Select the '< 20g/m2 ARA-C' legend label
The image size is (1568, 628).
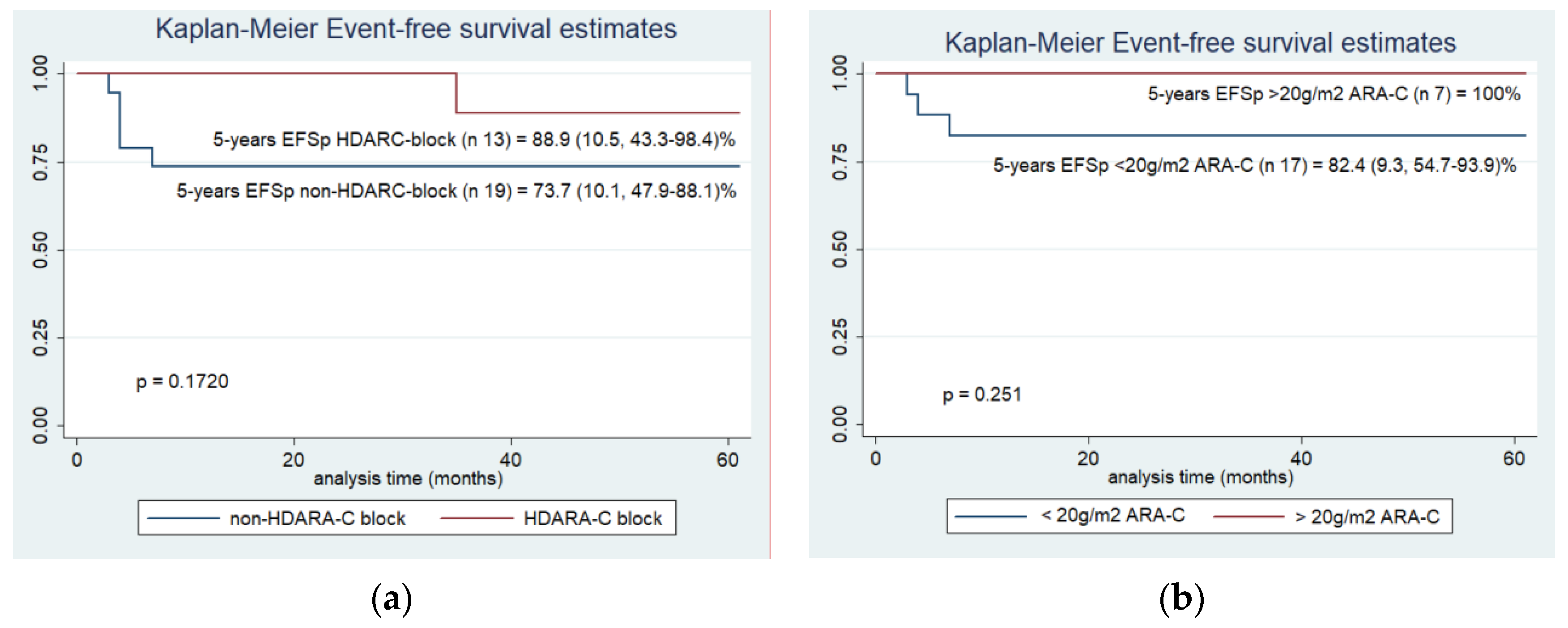click(1113, 515)
